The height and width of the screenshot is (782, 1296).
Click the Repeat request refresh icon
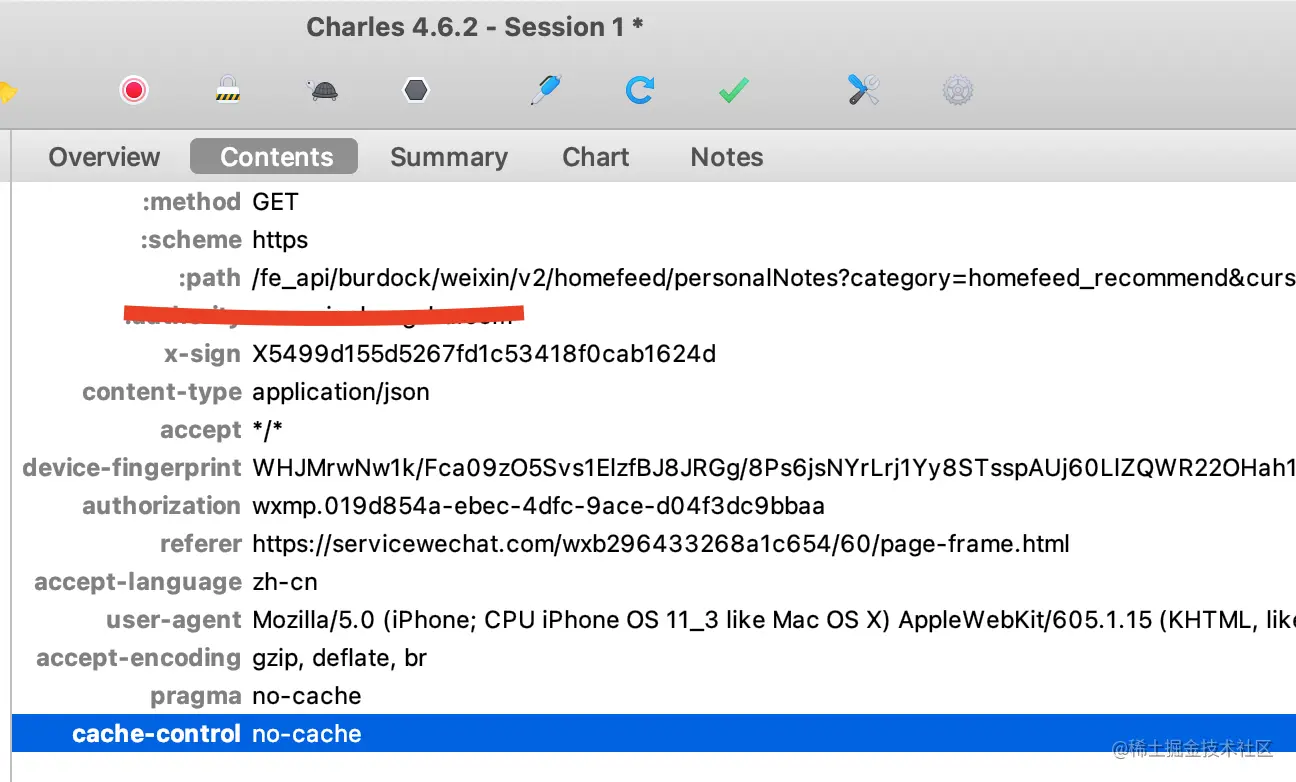click(639, 91)
